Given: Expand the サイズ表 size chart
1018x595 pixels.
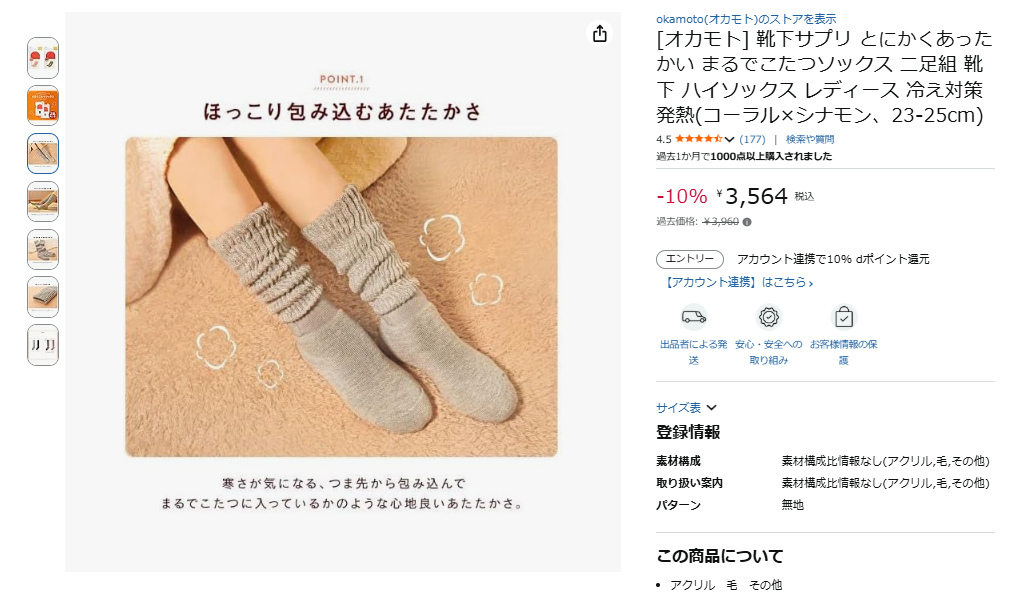Looking at the screenshot, I should (686, 408).
